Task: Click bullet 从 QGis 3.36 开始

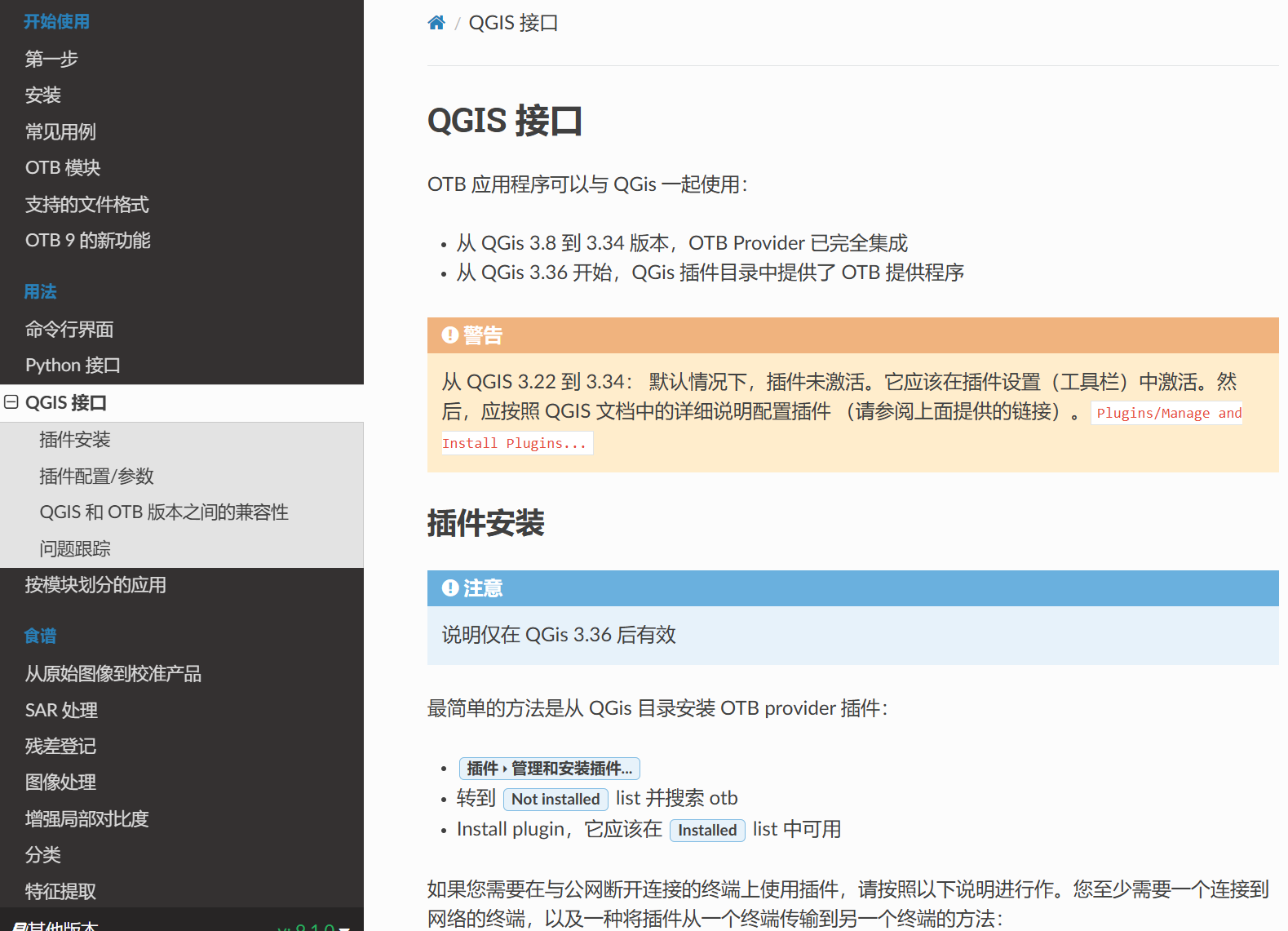Action: pos(710,273)
